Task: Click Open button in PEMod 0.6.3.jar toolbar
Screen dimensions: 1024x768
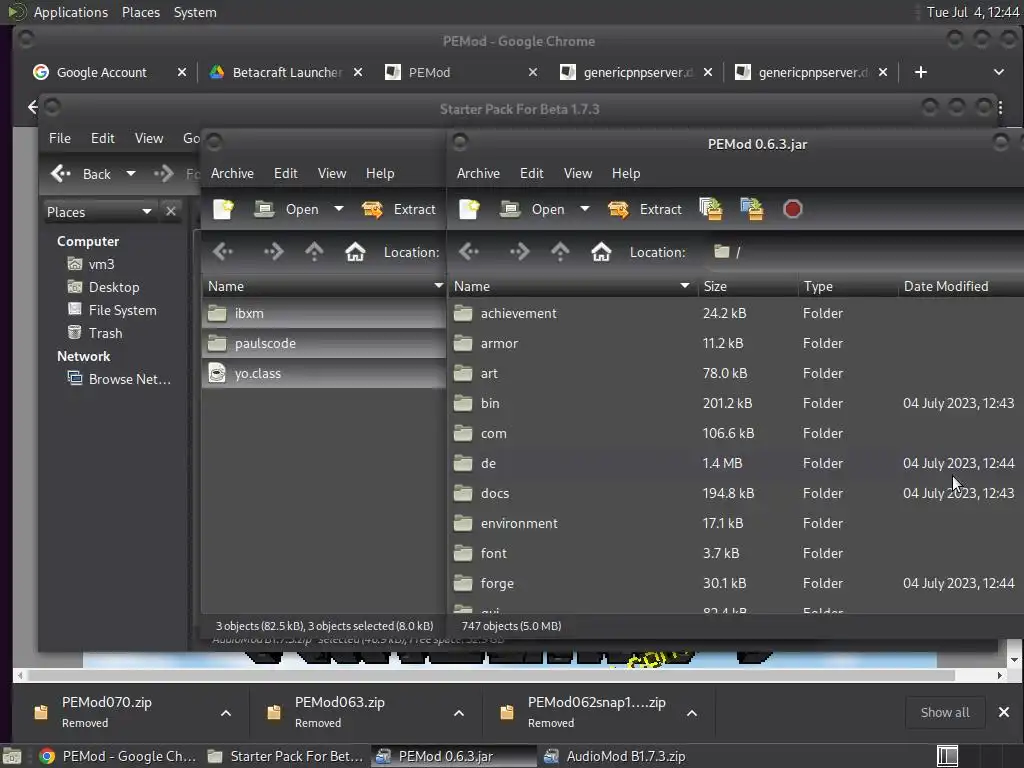Action: 532,209
